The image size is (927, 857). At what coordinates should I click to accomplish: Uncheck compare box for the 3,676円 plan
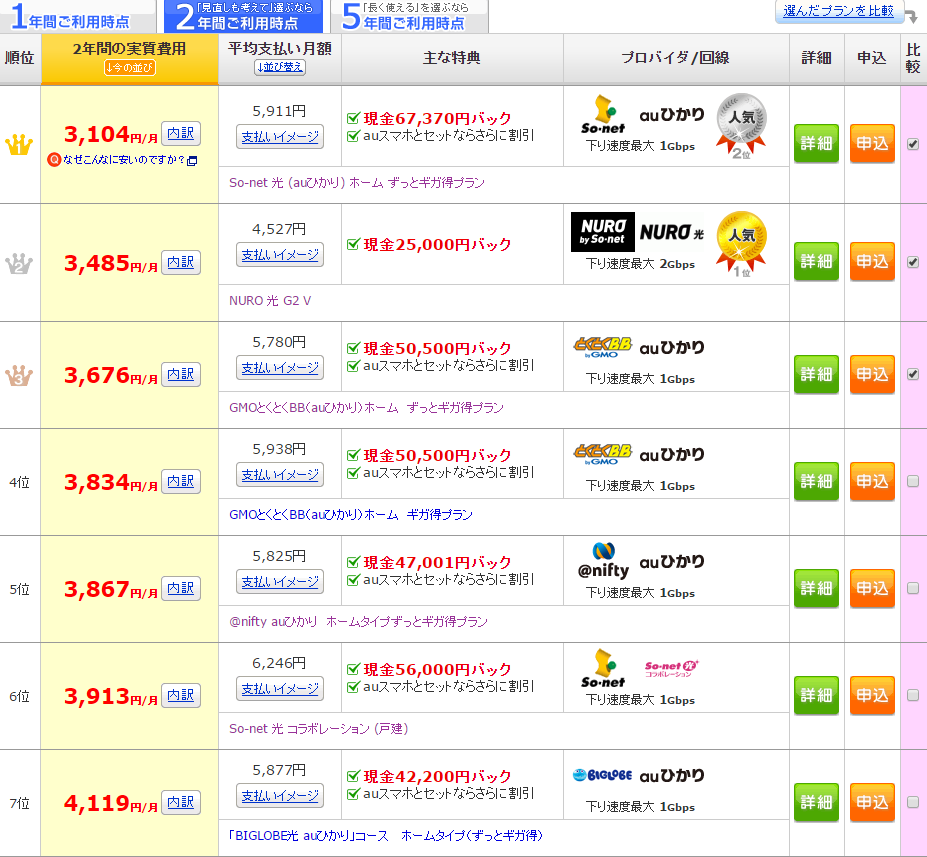pyautogui.click(x=913, y=374)
